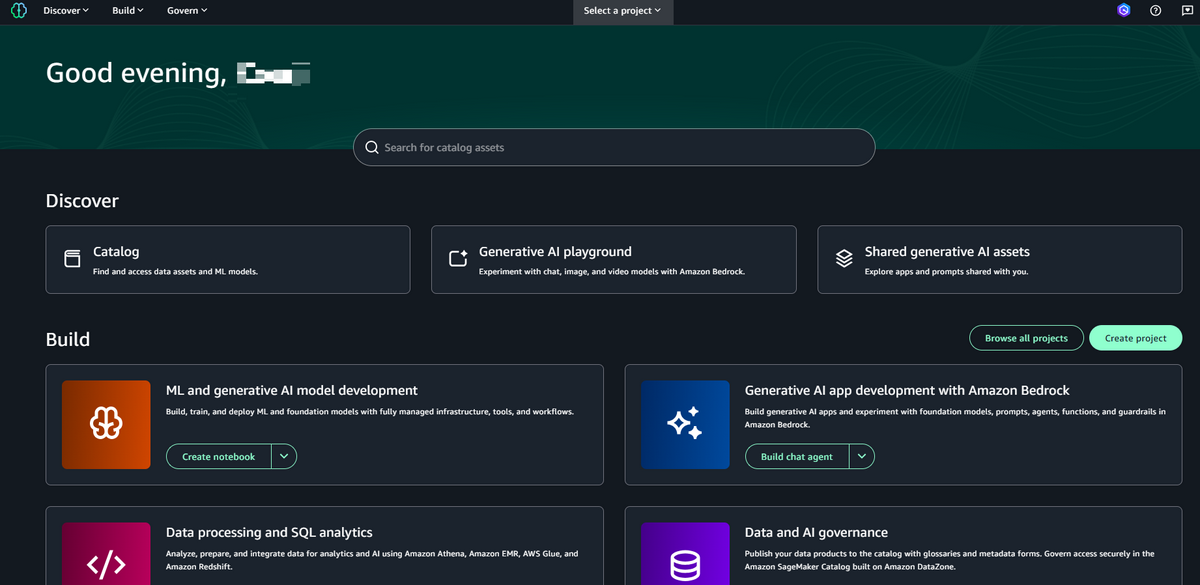
Task: Open the Catalog card
Action: 228,259
